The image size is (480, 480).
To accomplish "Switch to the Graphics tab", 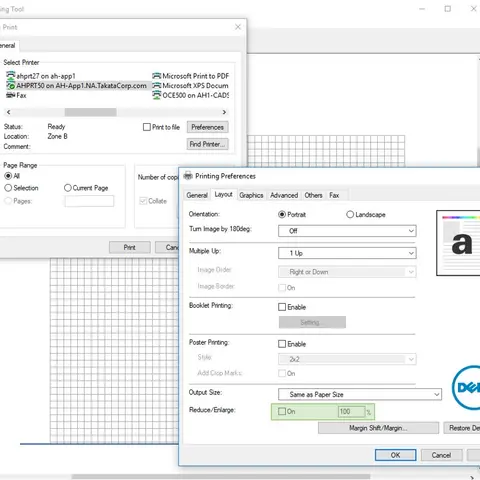I will [251, 195].
